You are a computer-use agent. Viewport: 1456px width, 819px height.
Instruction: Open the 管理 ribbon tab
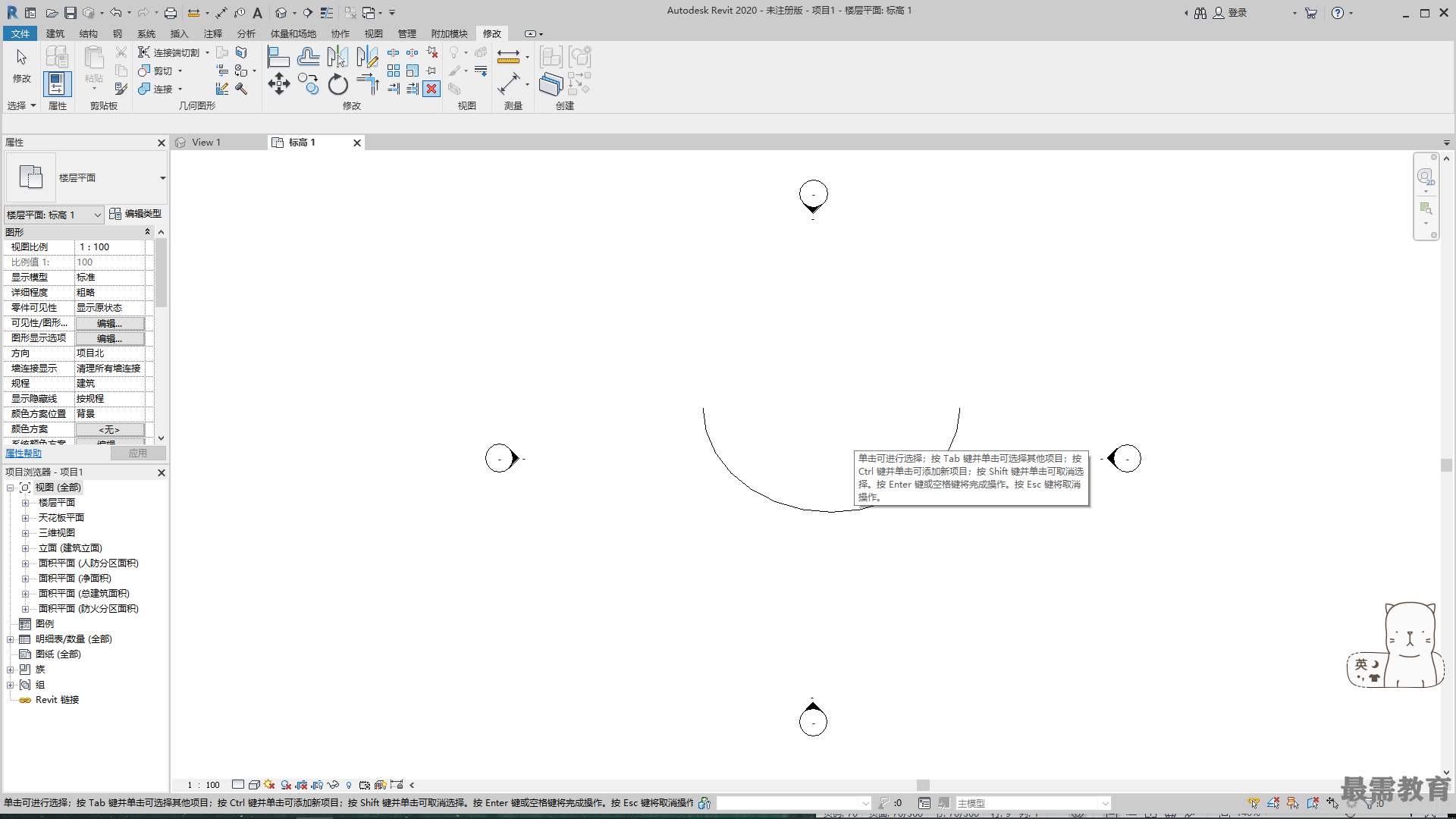coord(407,33)
